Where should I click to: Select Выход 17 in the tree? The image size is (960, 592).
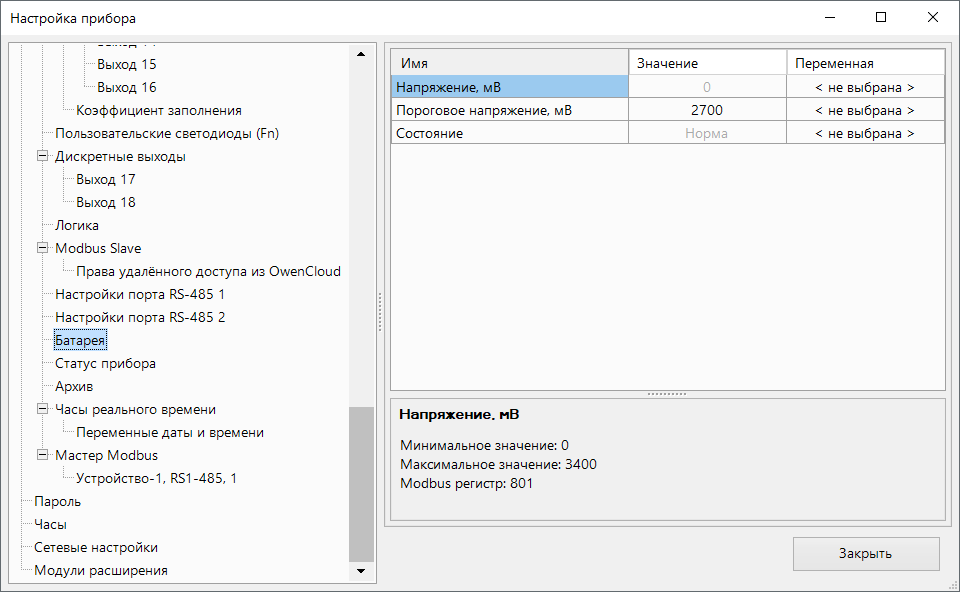point(105,180)
